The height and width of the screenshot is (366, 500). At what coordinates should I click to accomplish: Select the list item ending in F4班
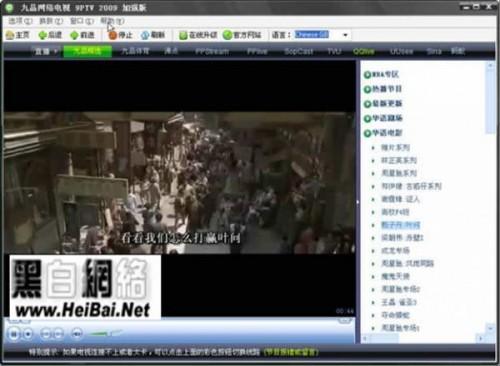click(x=395, y=212)
